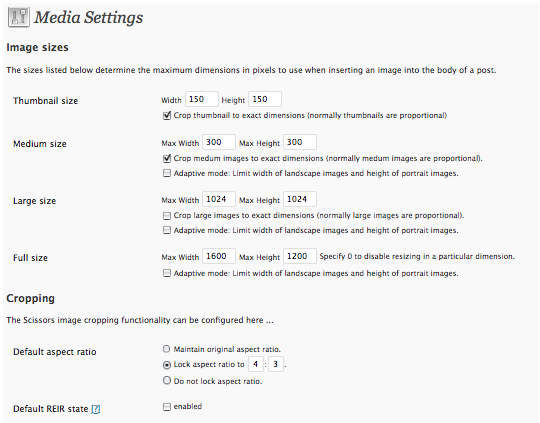Click the Medium size Max Width field
Screen dimensions: 540x423
[219, 142]
